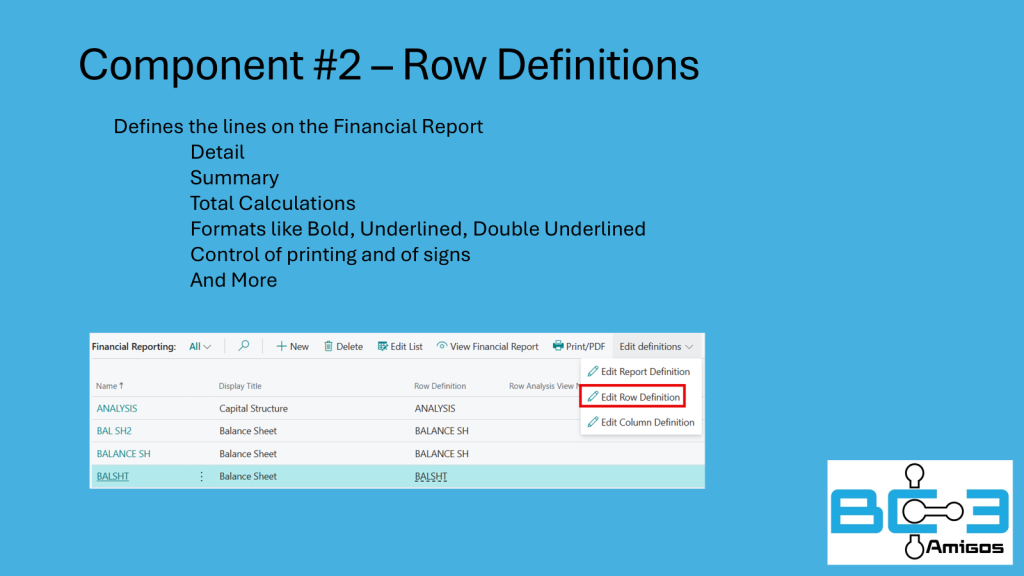Click the BALSHT name link
This screenshot has width=1024, height=576.
pyautogui.click(x=112, y=477)
